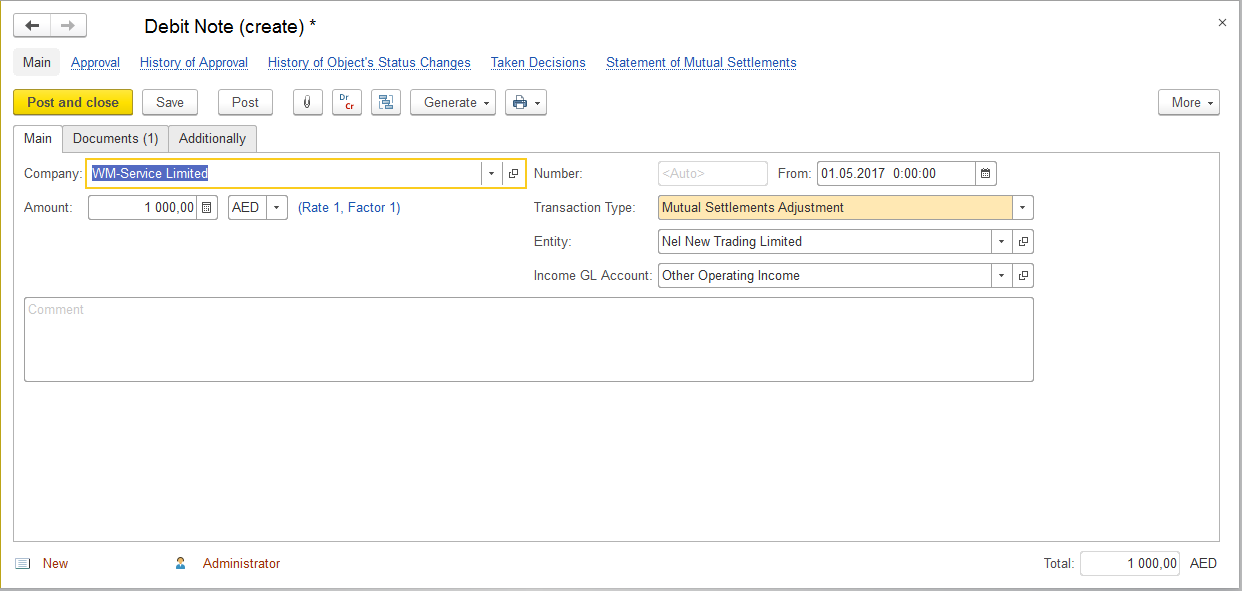The image size is (1242, 591).
Task: Open the Entity record via open icon
Action: pos(1022,242)
